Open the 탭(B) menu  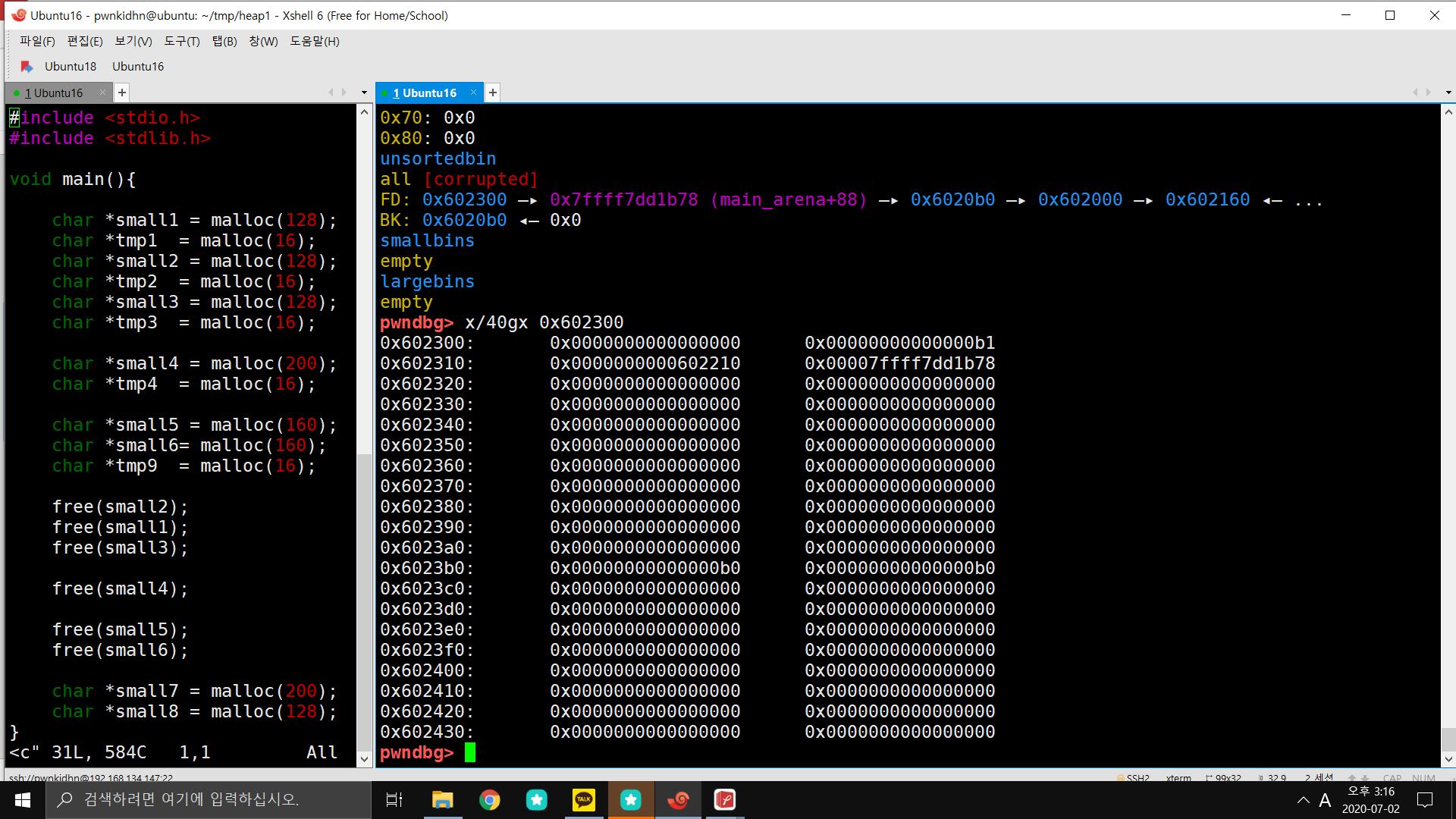pyautogui.click(x=224, y=41)
